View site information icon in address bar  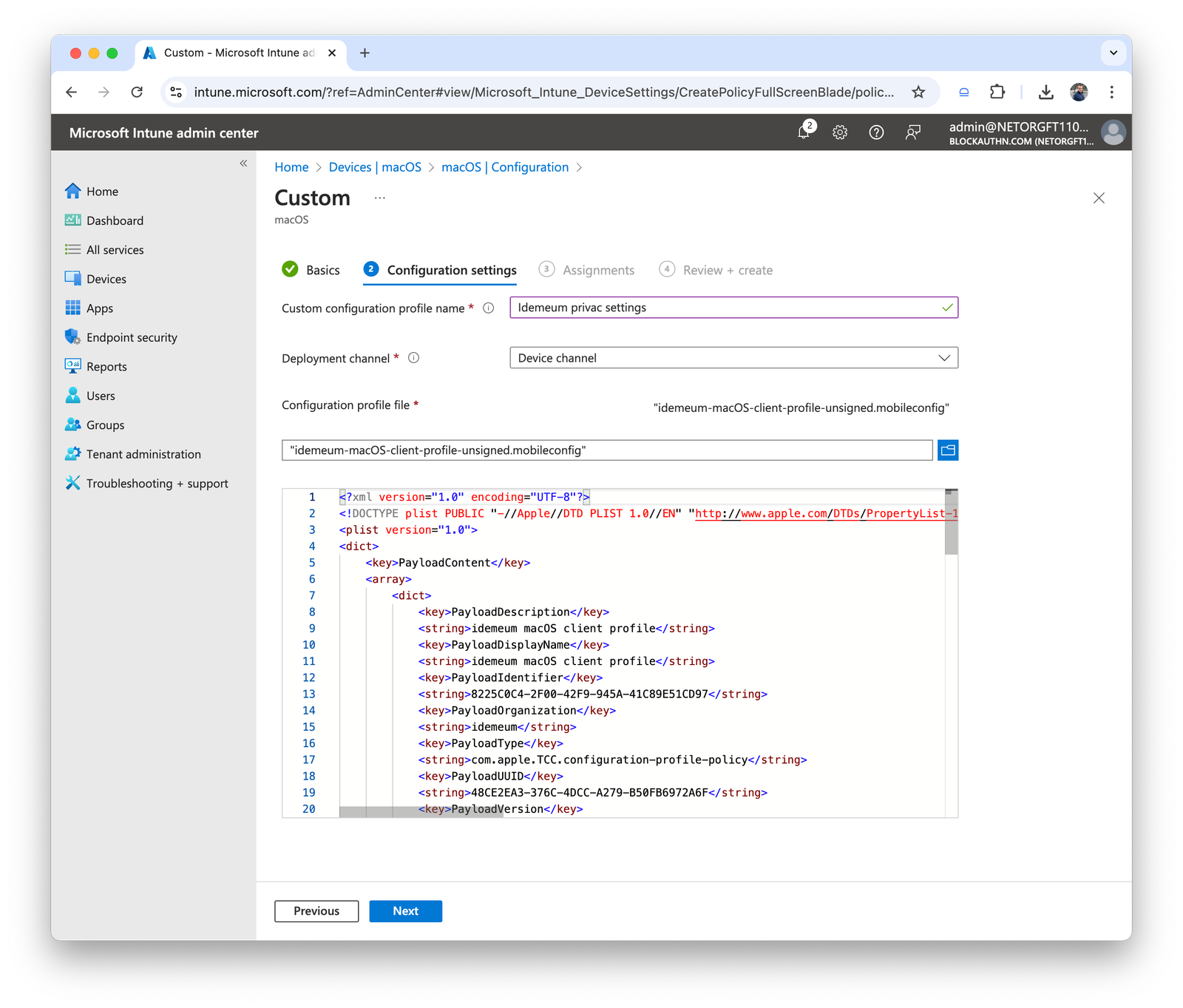(176, 92)
